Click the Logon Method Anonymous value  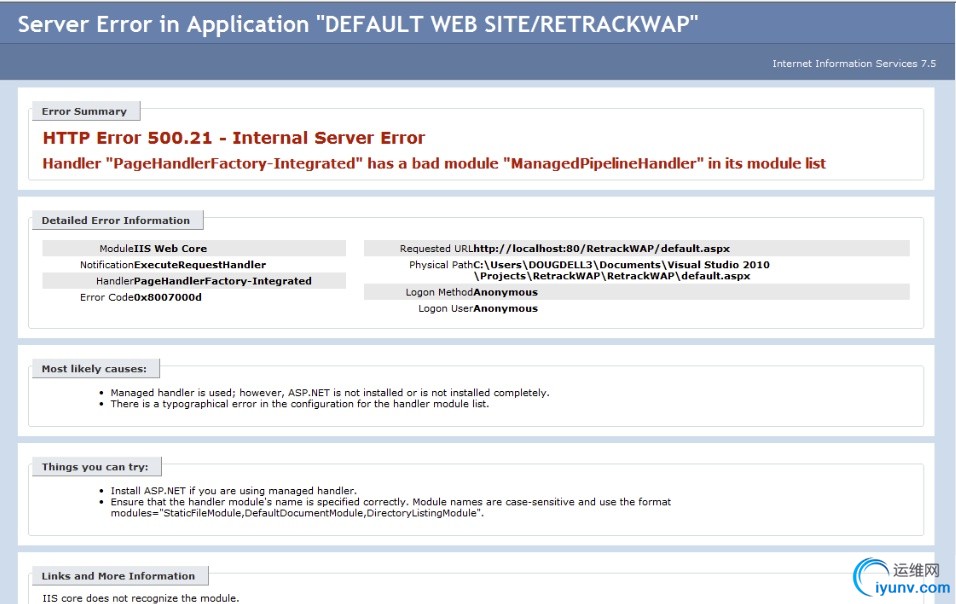coord(505,293)
